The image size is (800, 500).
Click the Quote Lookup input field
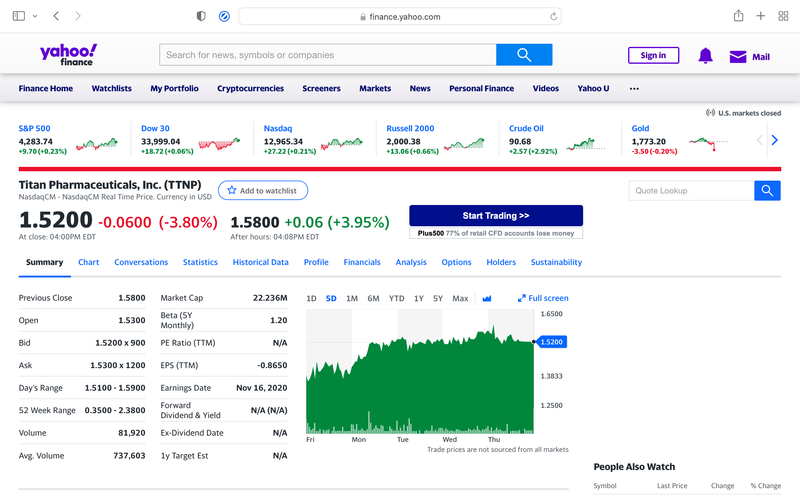[691, 191]
